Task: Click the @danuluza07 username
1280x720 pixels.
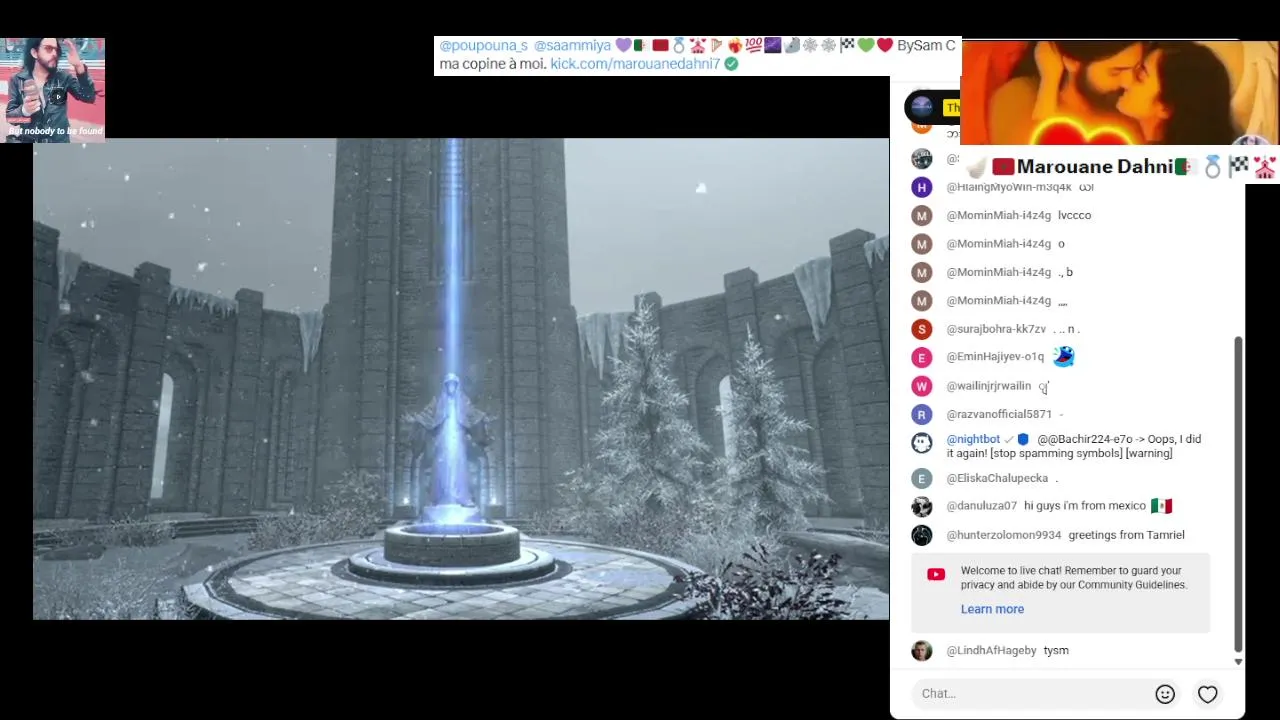Action: [982, 506]
